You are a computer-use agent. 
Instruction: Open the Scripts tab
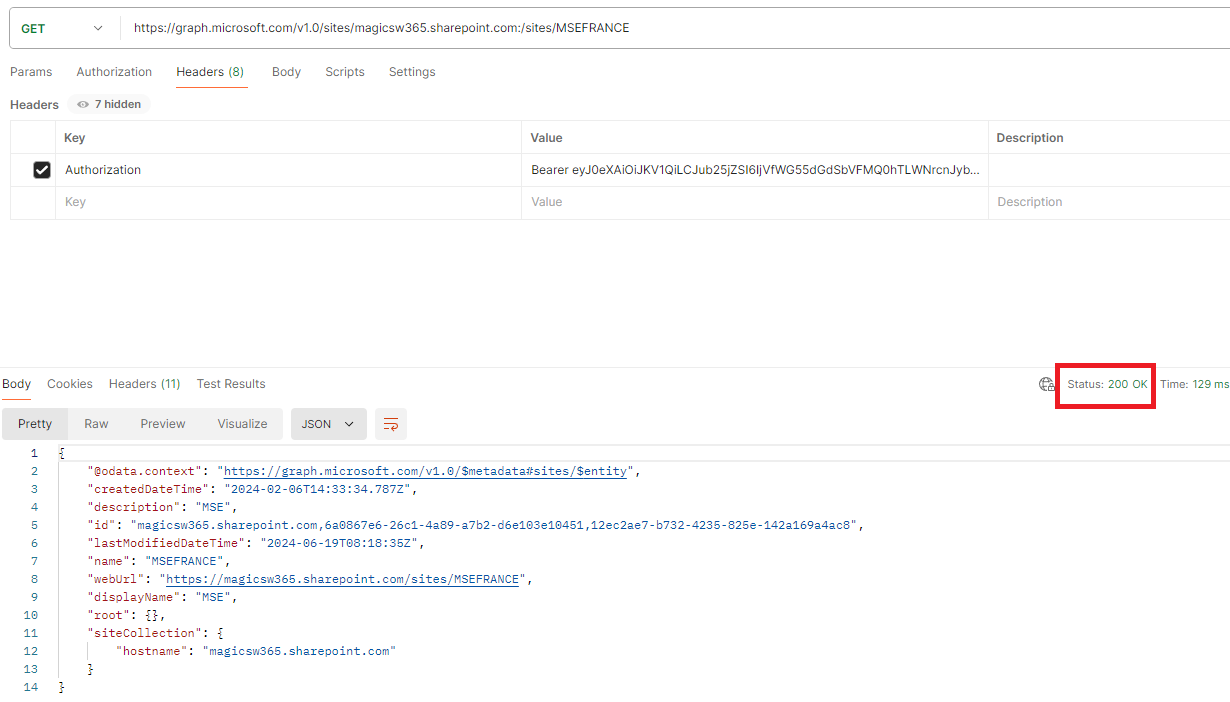tap(344, 71)
